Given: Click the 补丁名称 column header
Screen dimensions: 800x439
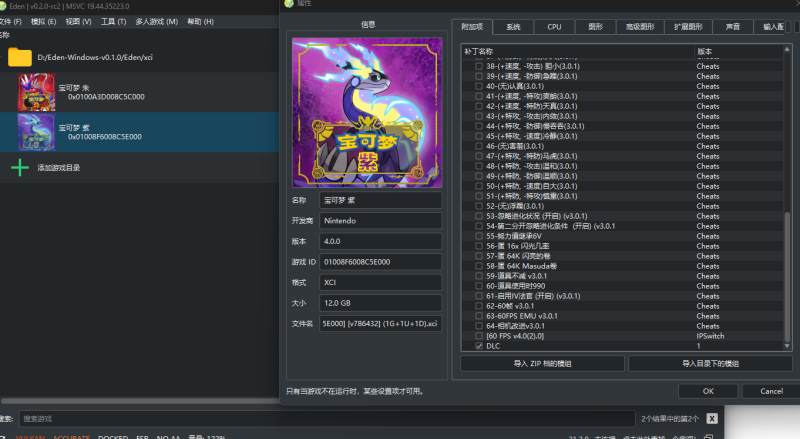Looking at the screenshot, I should click(578, 51).
